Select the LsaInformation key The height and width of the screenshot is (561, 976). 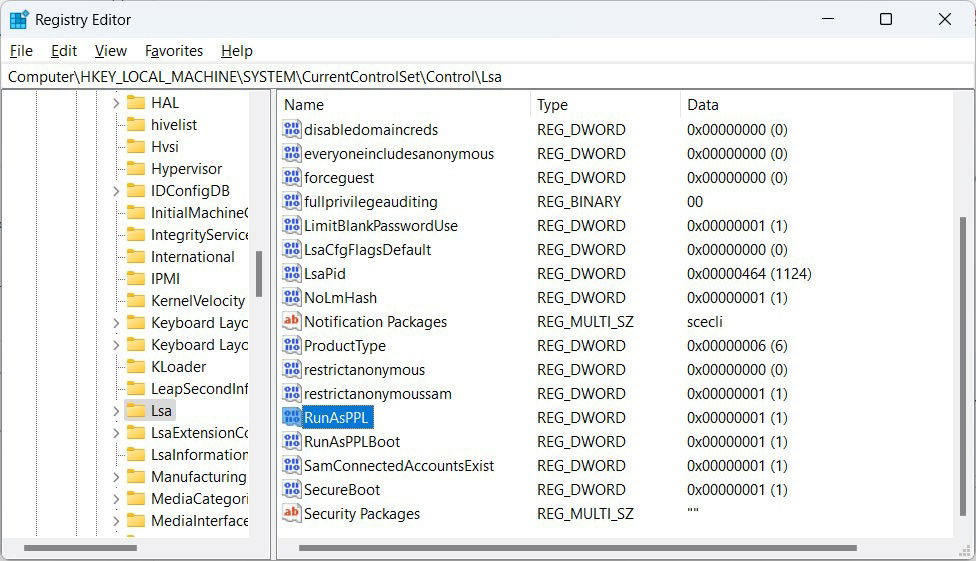[199, 455]
